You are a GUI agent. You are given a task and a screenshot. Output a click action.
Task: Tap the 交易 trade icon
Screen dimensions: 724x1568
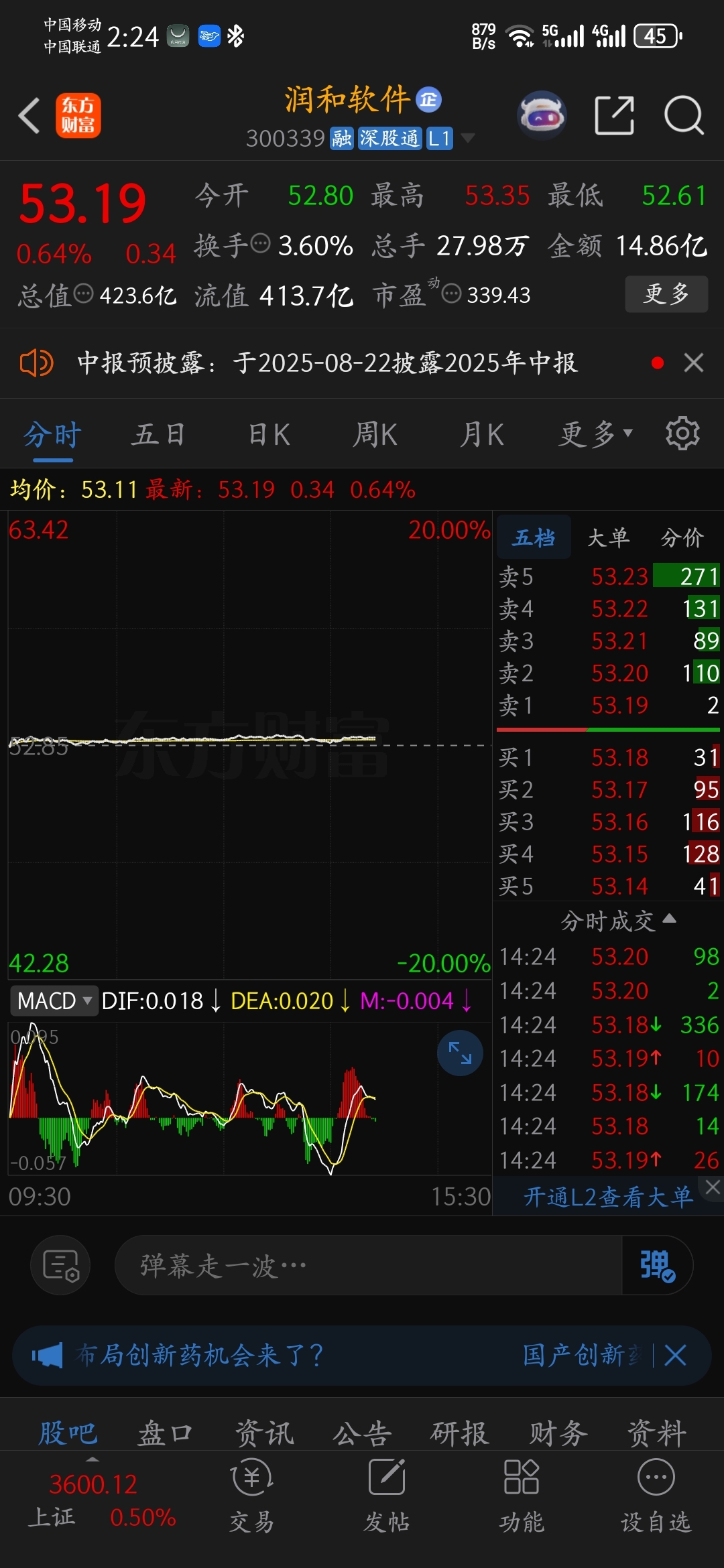[x=252, y=1496]
